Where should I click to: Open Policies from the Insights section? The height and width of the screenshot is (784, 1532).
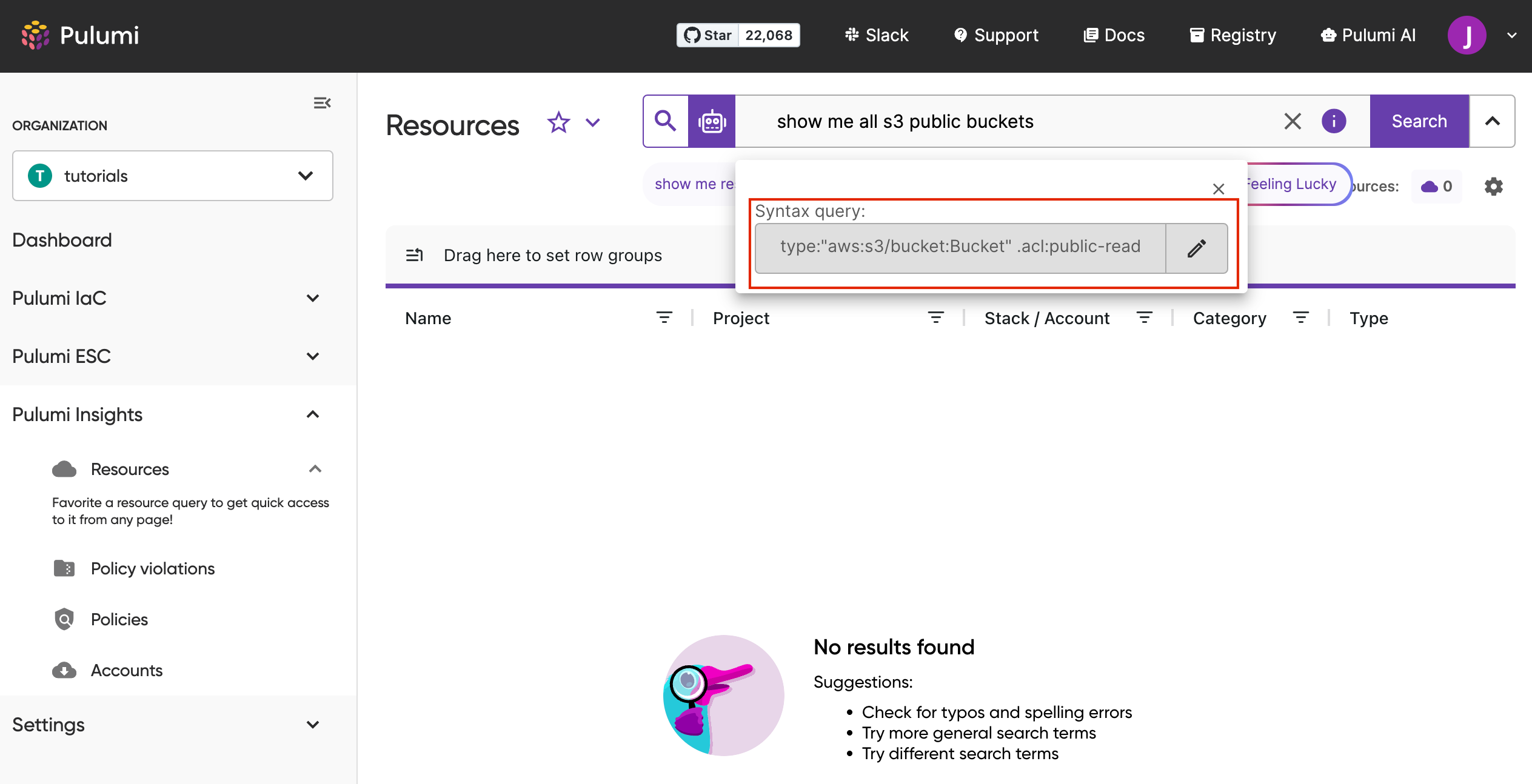[119, 619]
